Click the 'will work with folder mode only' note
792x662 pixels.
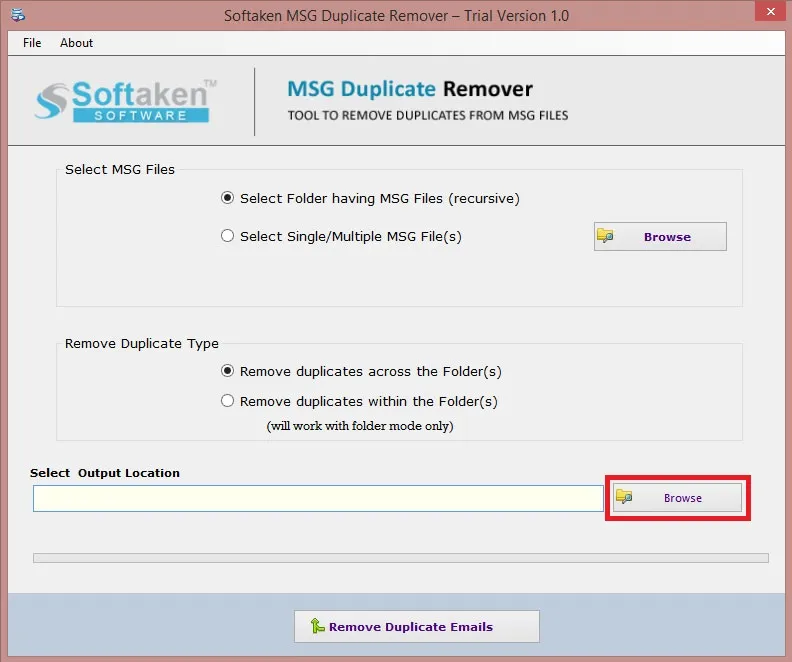click(360, 426)
